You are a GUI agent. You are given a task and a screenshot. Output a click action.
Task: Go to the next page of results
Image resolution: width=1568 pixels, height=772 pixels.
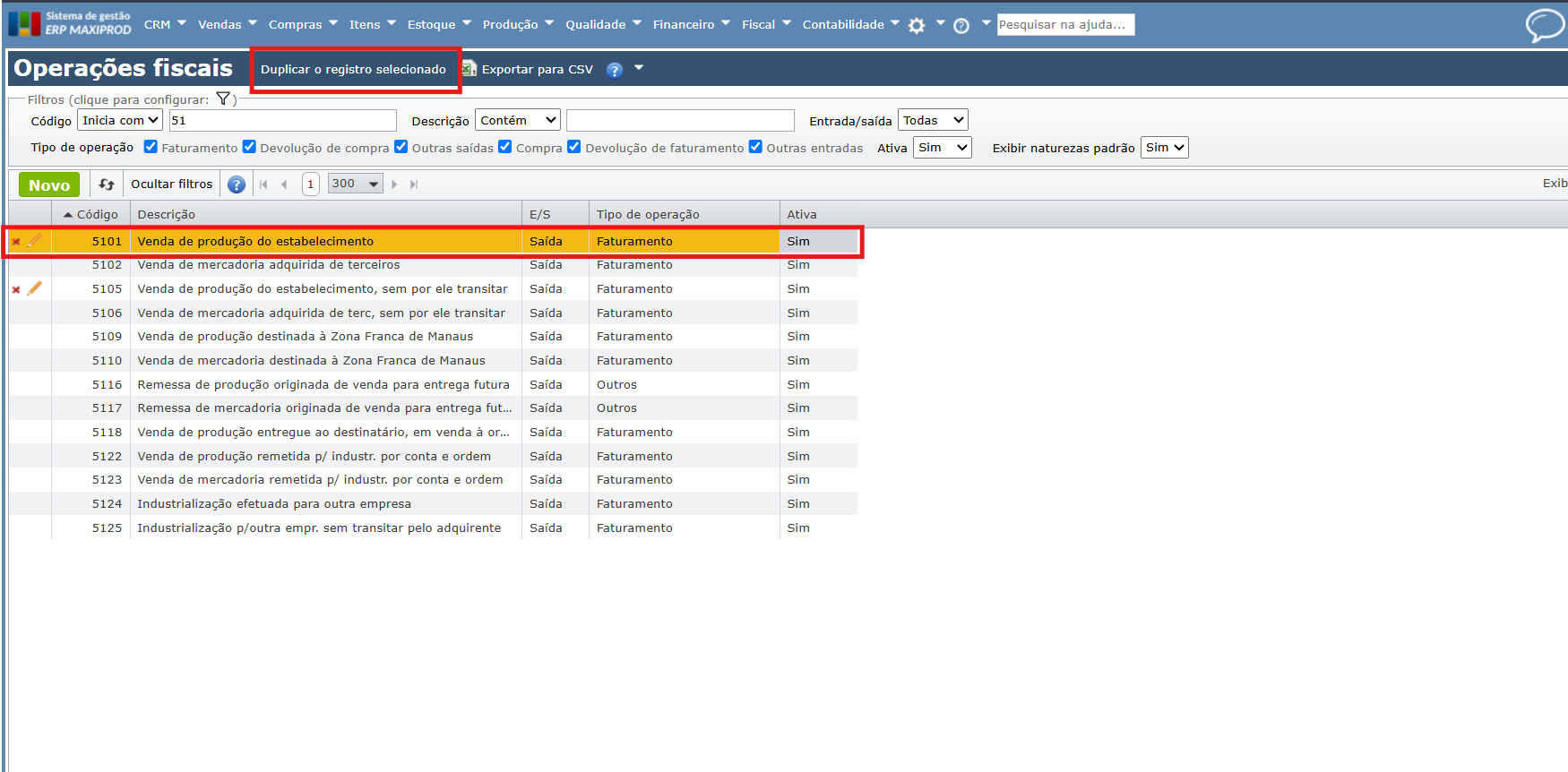[x=394, y=184]
